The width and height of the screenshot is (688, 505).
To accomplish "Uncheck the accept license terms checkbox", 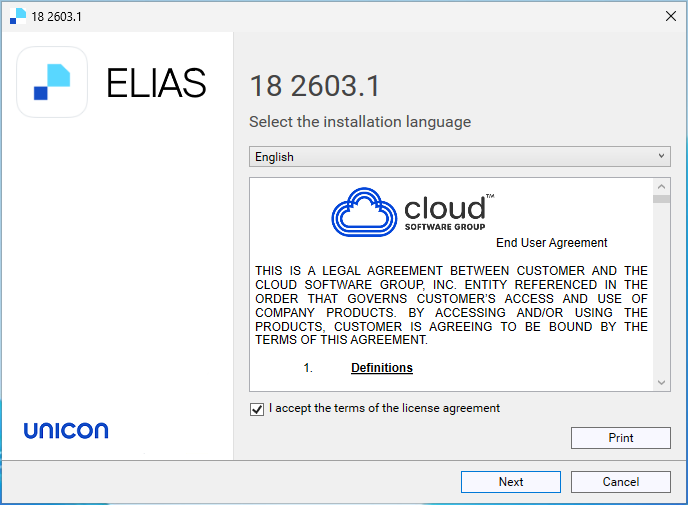I will click(257, 409).
